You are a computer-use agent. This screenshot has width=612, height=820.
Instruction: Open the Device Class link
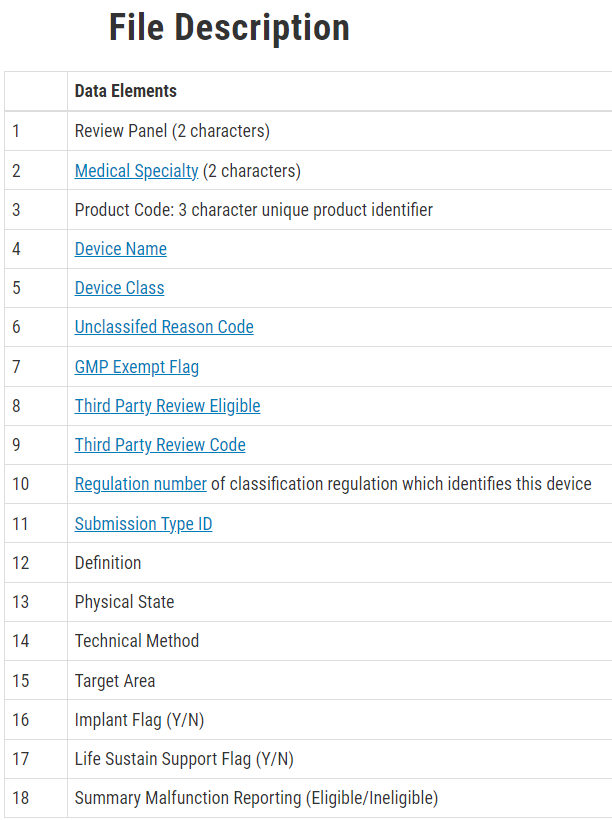[x=119, y=288]
